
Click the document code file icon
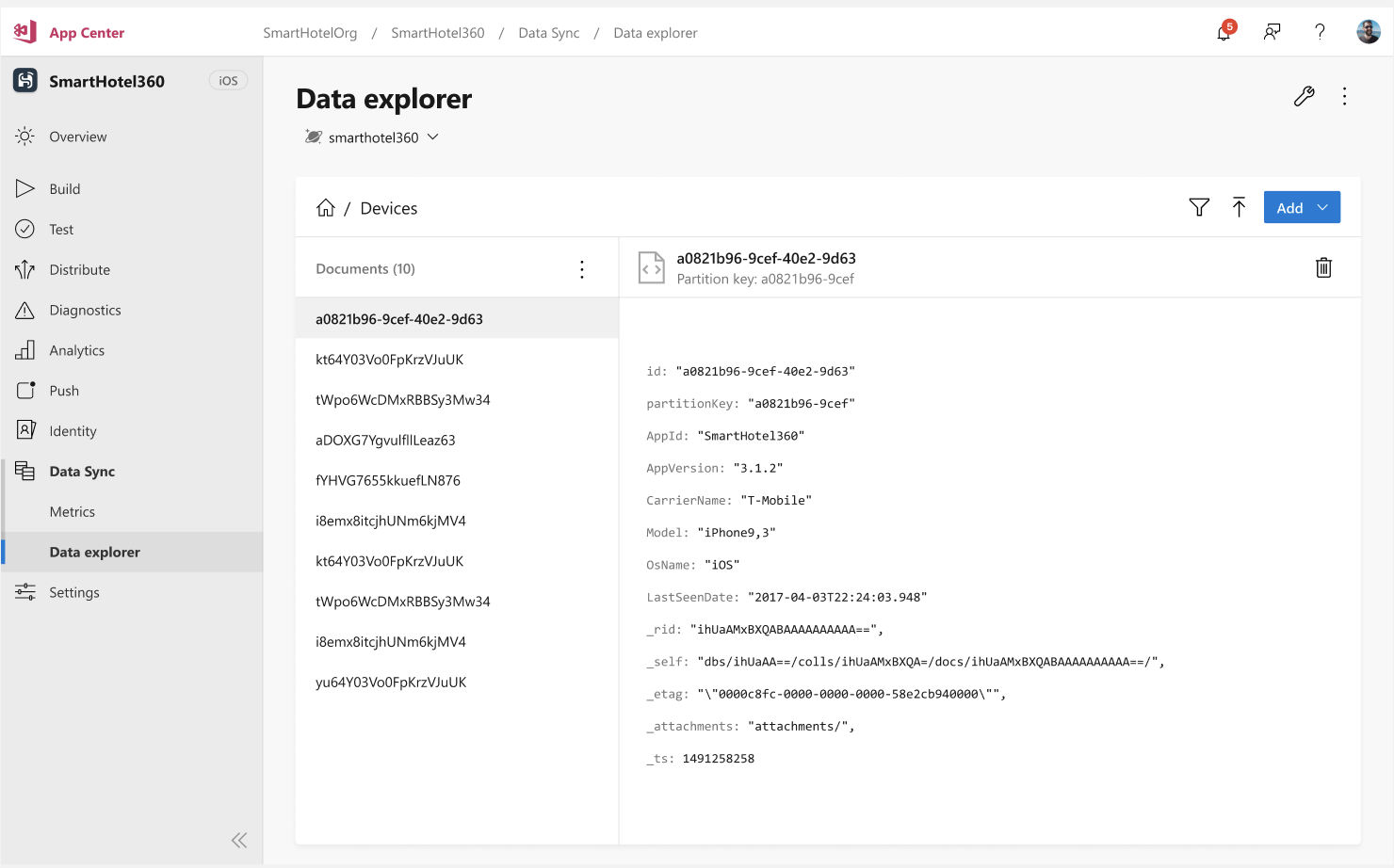(x=651, y=267)
